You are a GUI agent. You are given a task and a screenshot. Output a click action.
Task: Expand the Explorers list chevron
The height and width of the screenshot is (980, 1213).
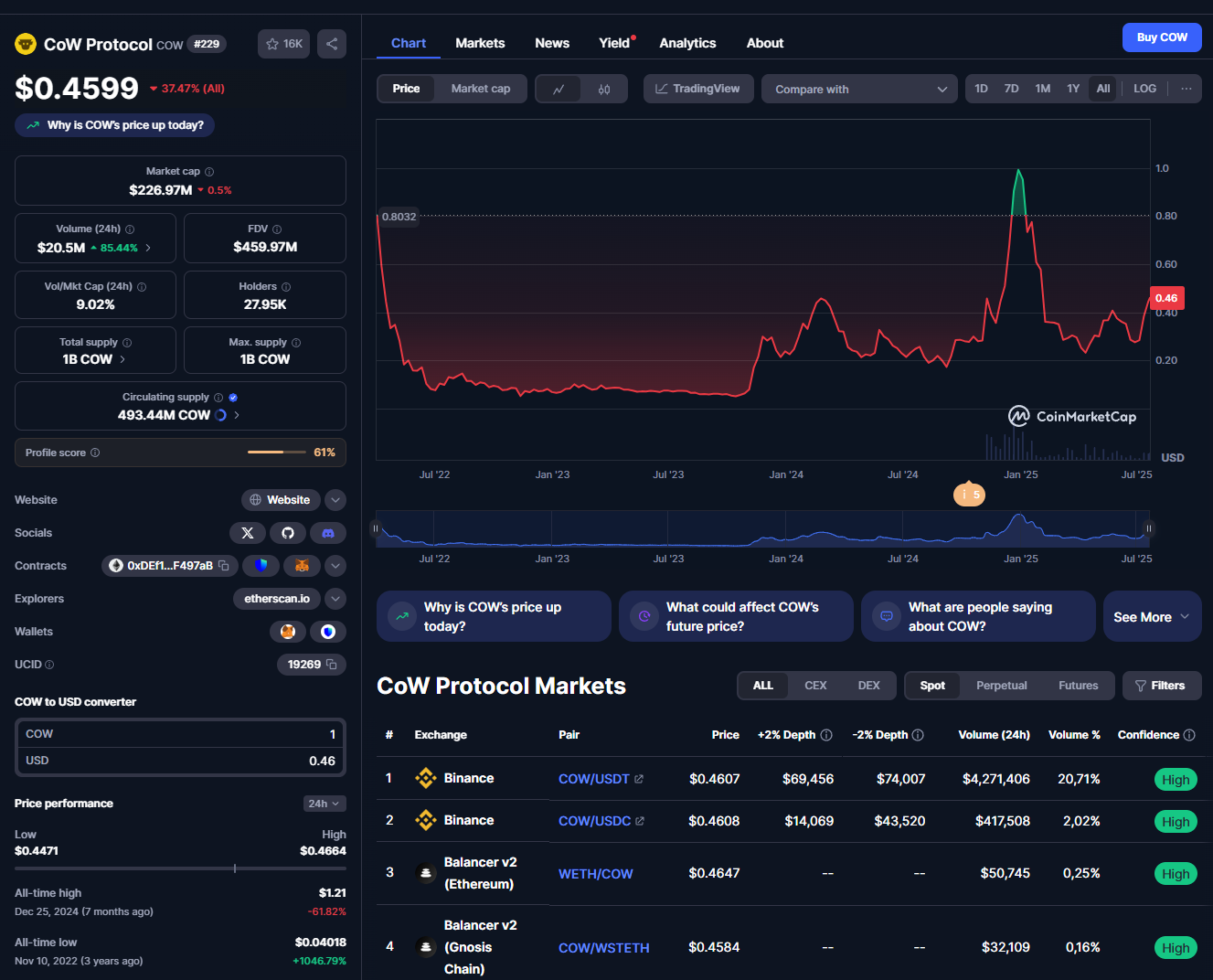click(x=335, y=599)
